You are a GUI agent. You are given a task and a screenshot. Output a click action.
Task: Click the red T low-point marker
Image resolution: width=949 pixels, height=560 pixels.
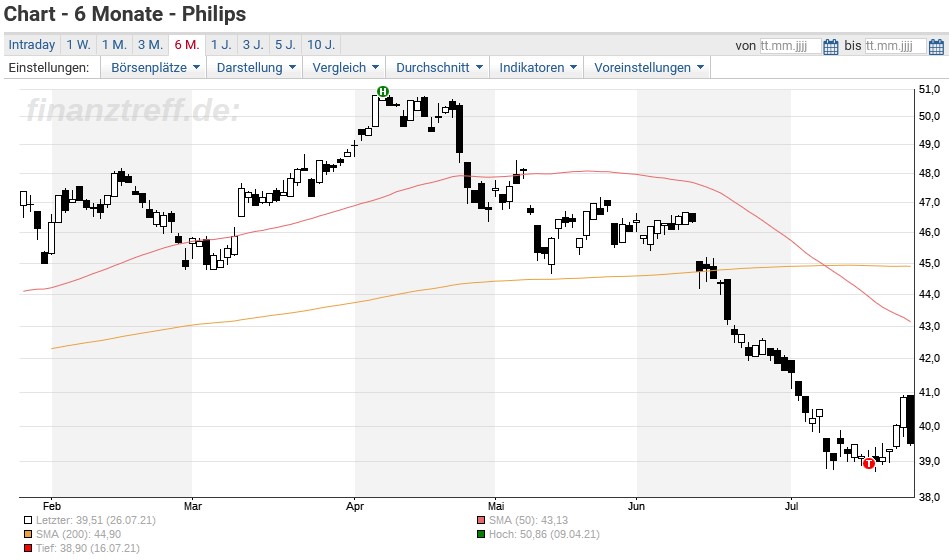pyautogui.click(x=869, y=464)
